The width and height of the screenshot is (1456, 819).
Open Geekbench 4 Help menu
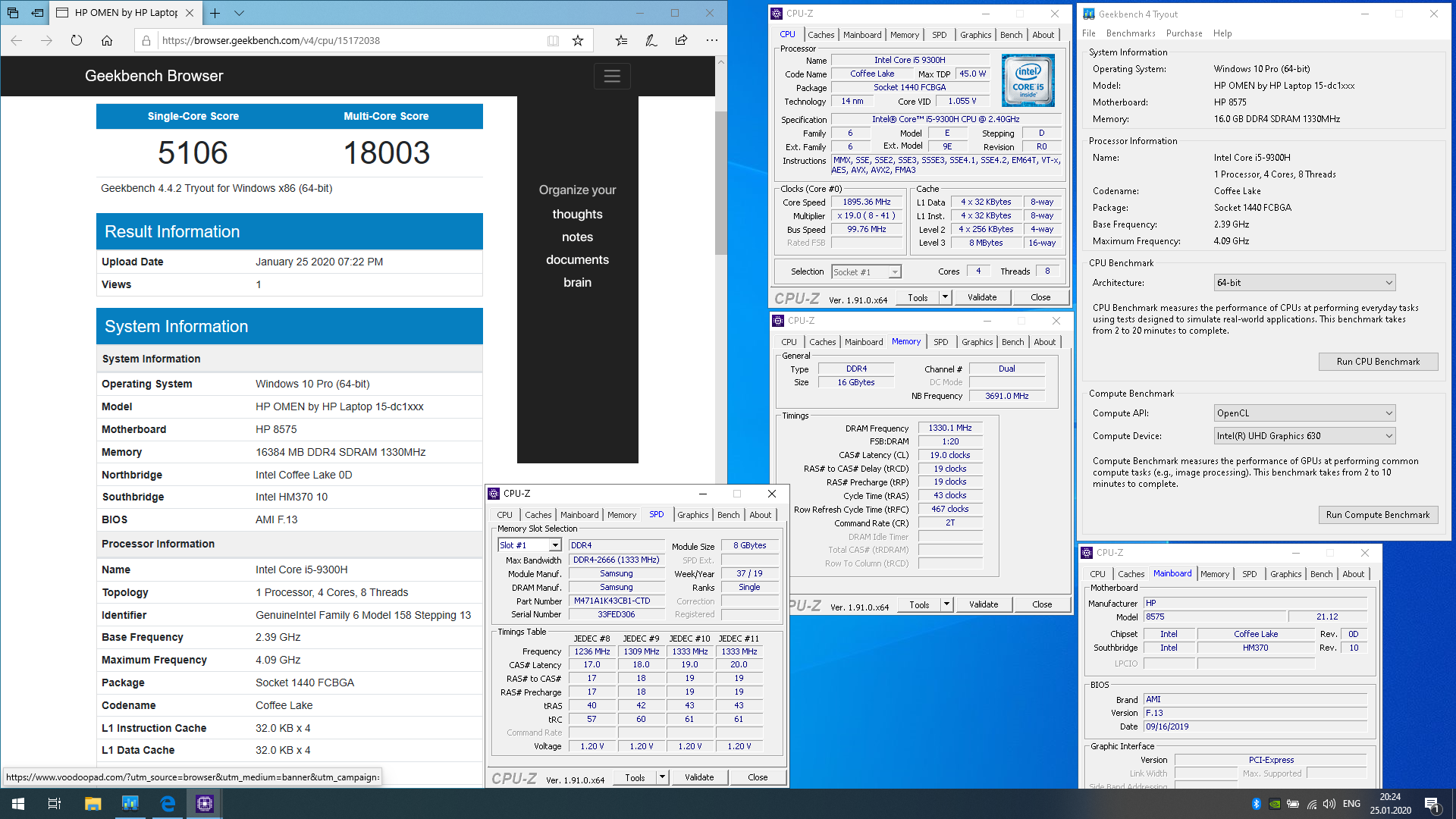point(1222,33)
